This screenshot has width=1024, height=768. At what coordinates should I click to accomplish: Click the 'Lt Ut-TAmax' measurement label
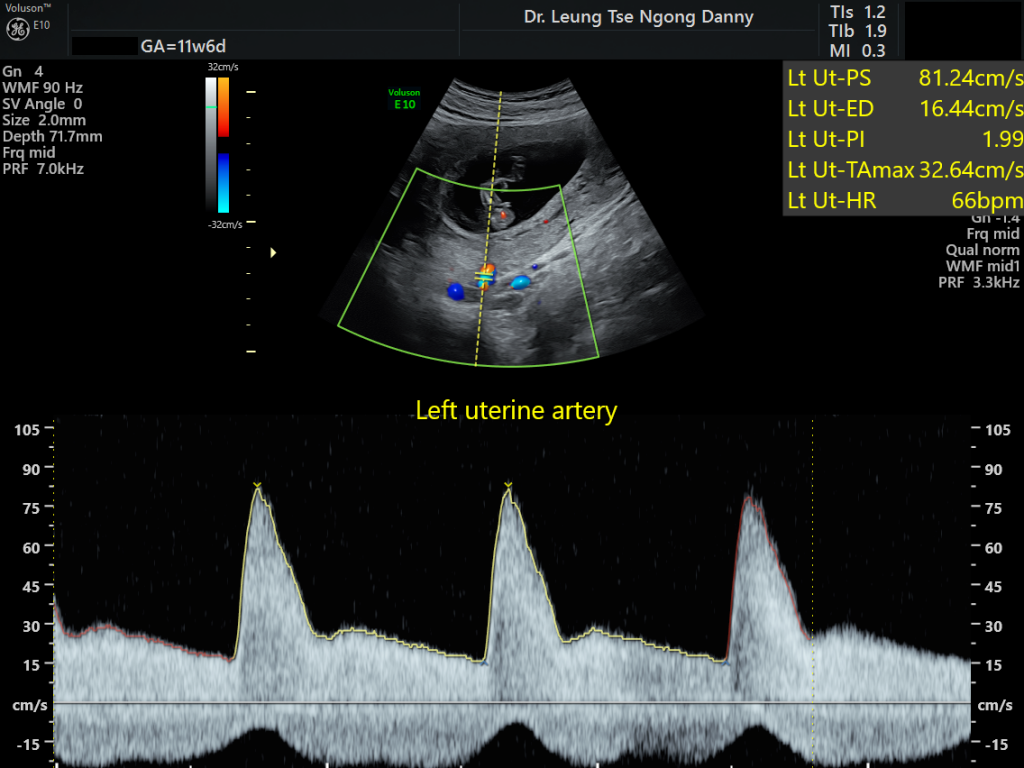tap(851, 170)
